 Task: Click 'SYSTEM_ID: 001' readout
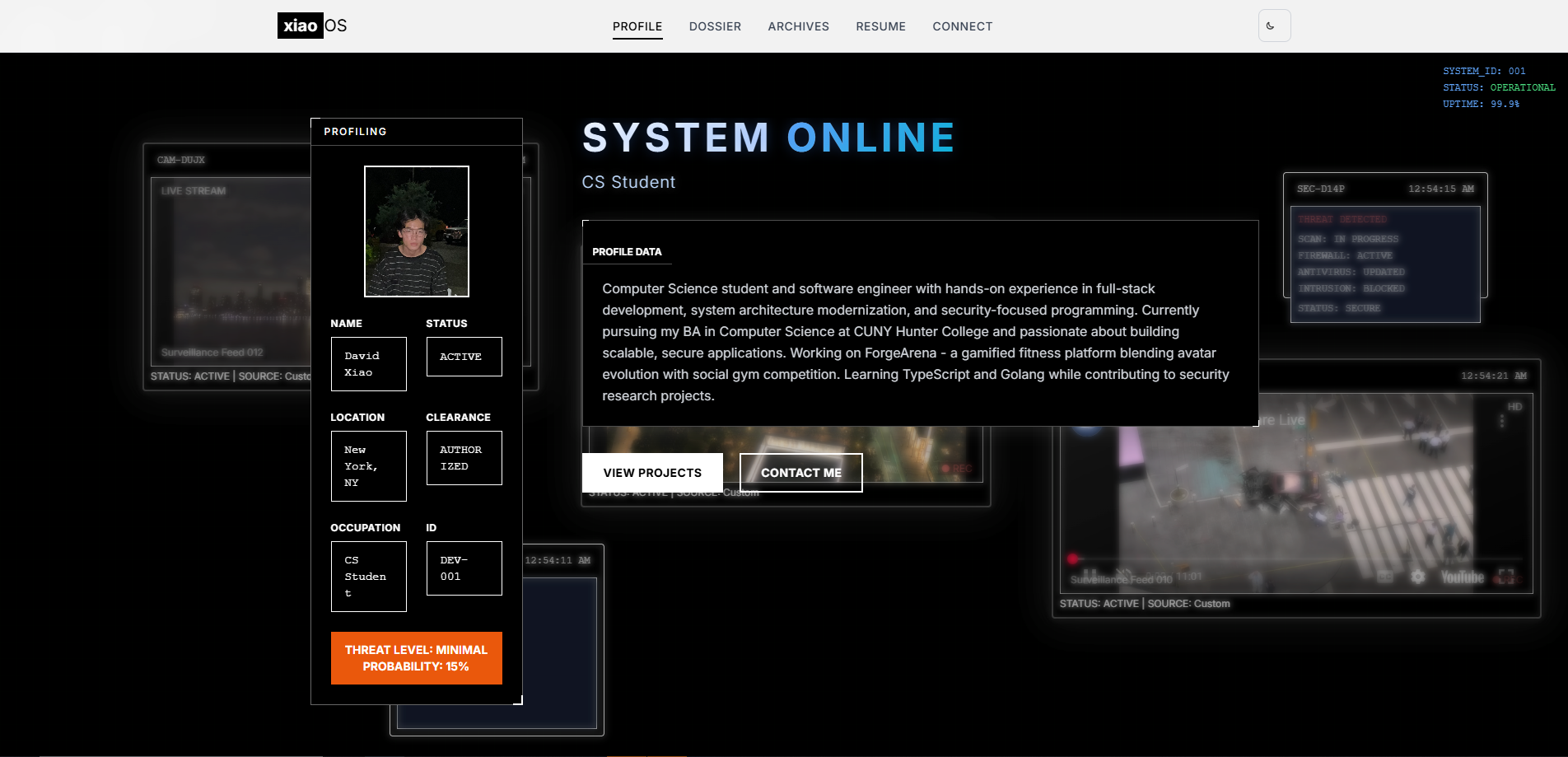(x=1484, y=71)
